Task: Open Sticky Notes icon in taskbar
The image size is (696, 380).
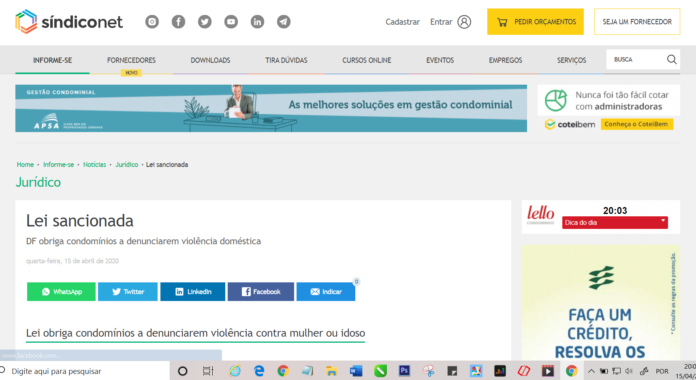Action: [x=452, y=371]
